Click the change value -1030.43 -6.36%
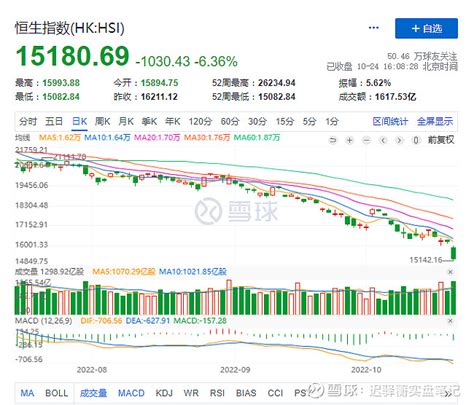The height and width of the screenshot is (405, 474). pos(186,61)
